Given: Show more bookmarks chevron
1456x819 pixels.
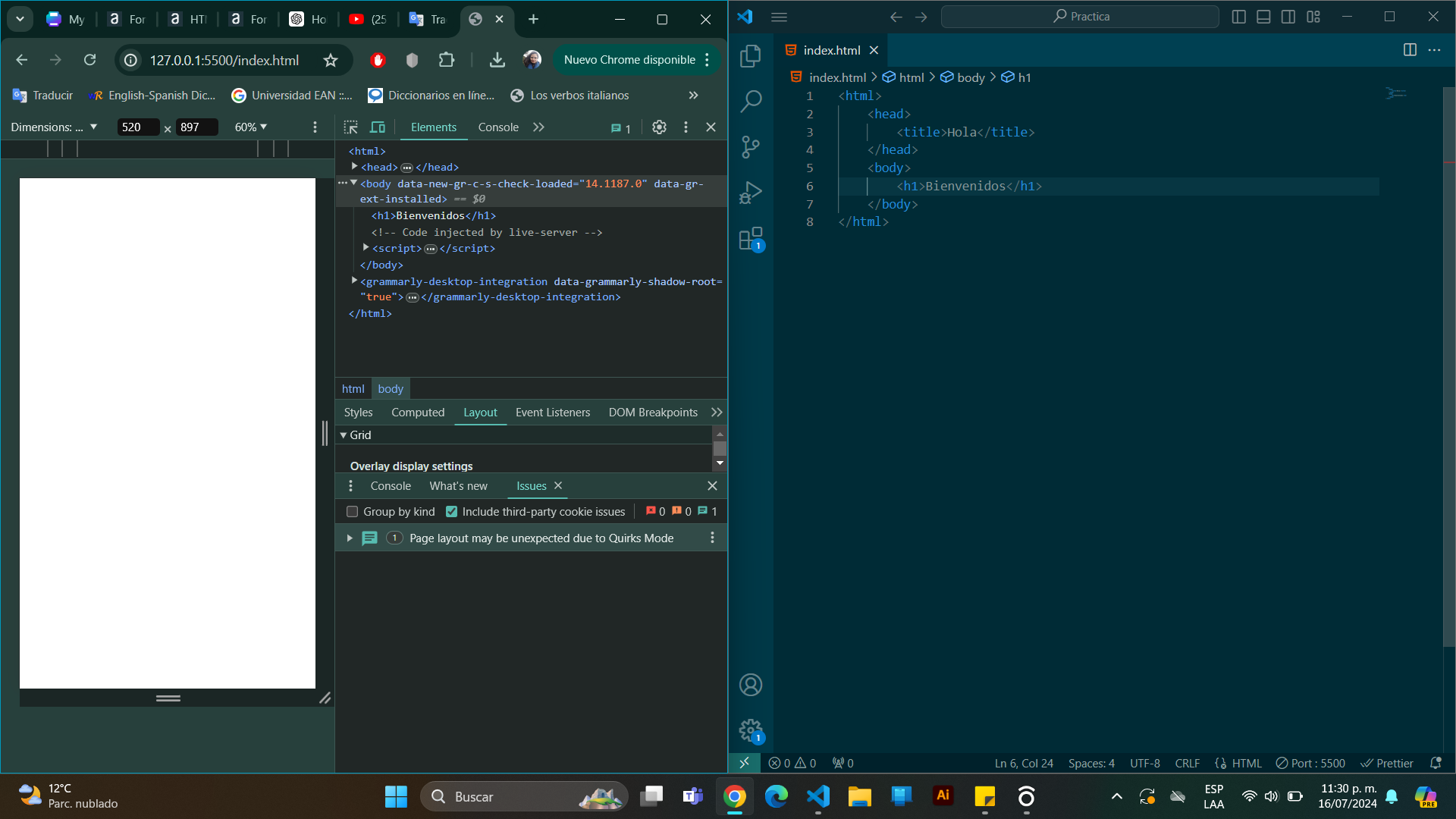Looking at the screenshot, I should pos(693,96).
